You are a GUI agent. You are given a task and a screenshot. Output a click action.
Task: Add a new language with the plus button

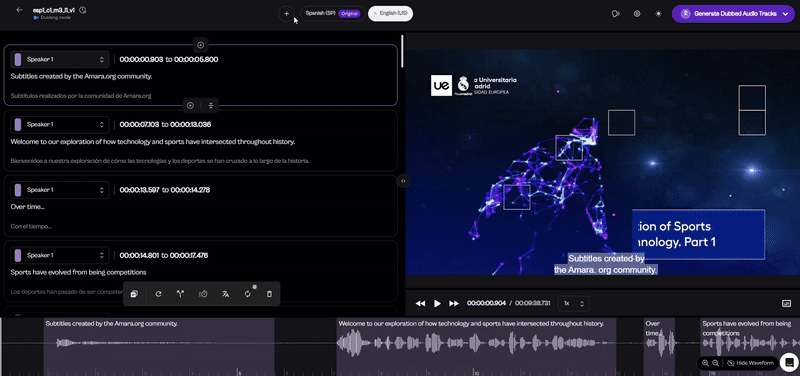(x=287, y=14)
